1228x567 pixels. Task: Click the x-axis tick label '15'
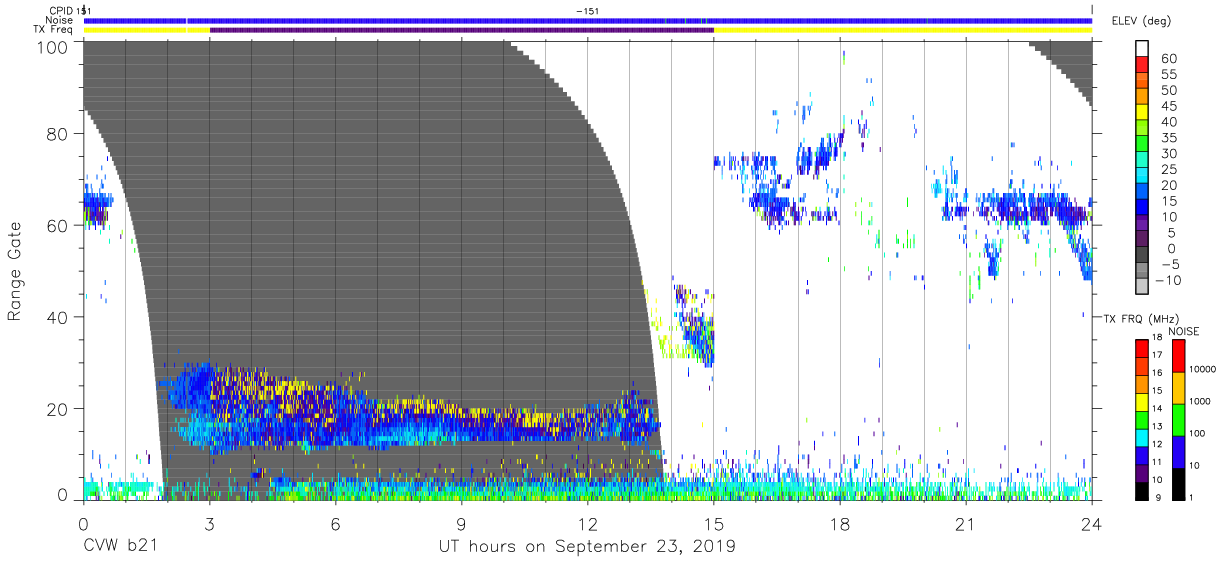coord(714,524)
